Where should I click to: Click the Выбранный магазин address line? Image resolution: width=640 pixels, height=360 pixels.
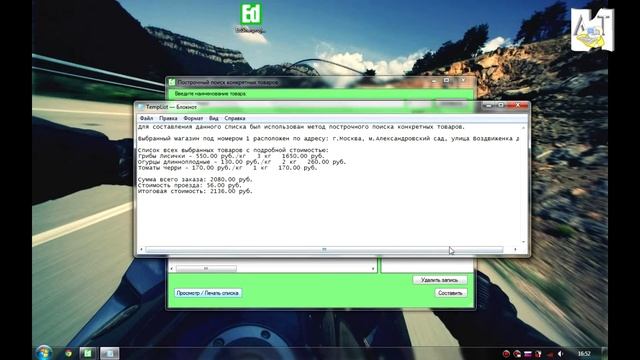pyautogui.click(x=328, y=138)
